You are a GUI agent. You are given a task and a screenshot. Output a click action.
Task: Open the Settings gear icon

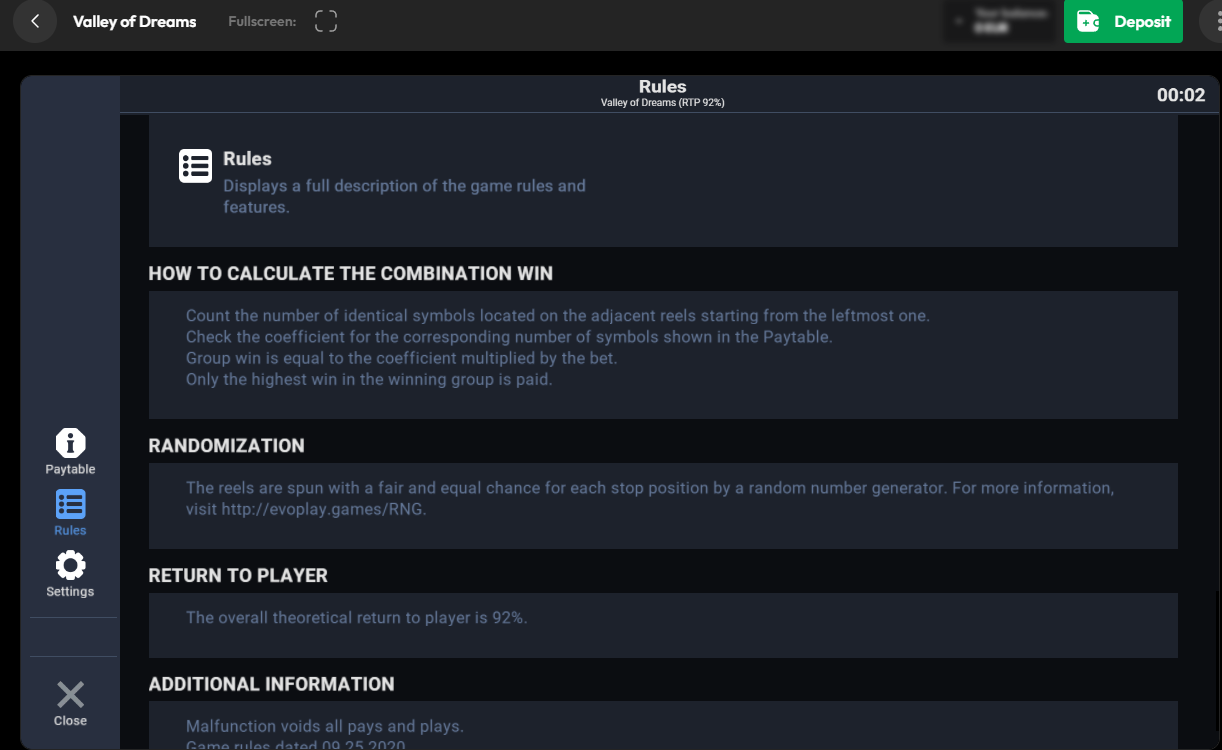pyautogui.click(x=70, y=565)
